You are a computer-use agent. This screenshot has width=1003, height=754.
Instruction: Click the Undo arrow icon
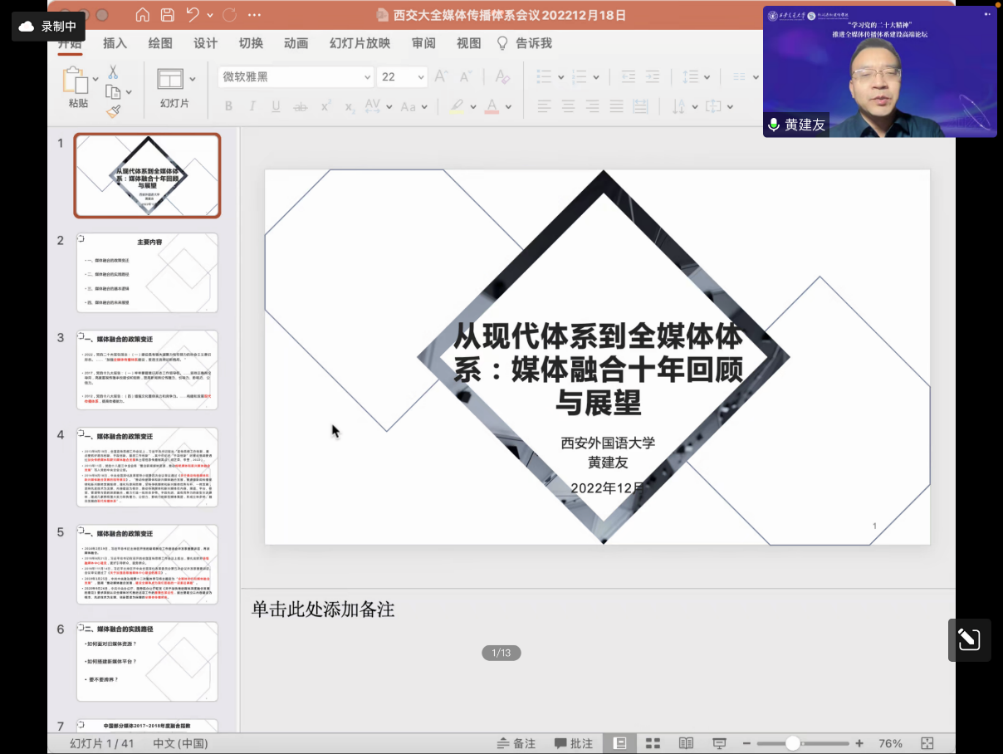(193, 15)
